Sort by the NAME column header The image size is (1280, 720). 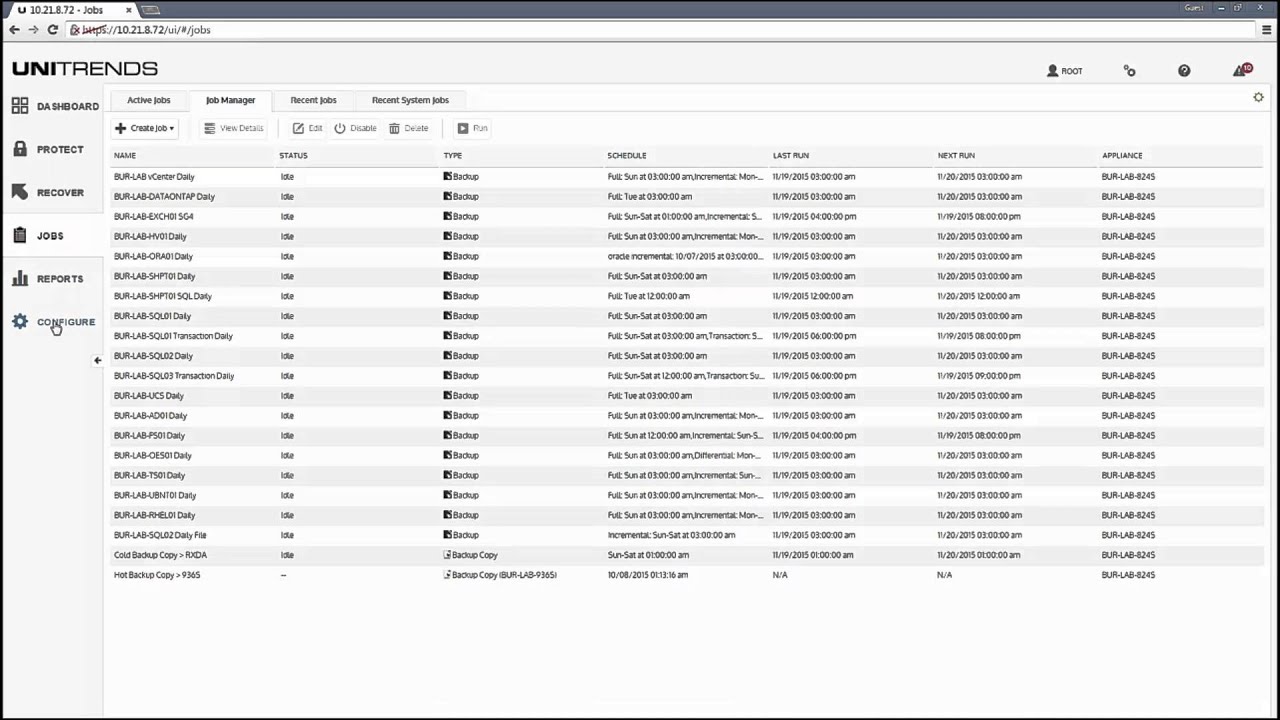tap(124, 155)
